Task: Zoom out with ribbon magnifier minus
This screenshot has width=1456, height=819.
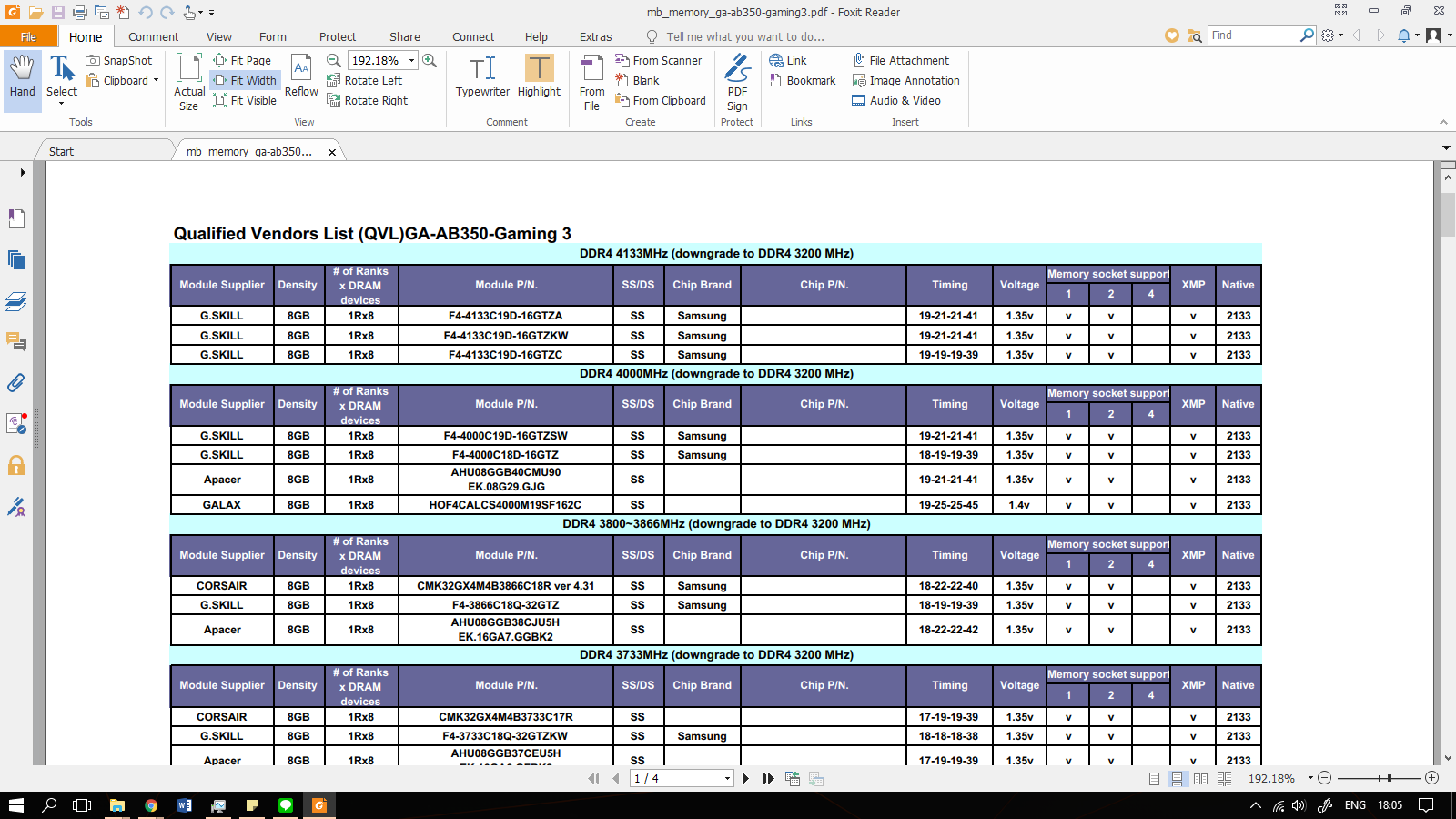Action: 334,60
